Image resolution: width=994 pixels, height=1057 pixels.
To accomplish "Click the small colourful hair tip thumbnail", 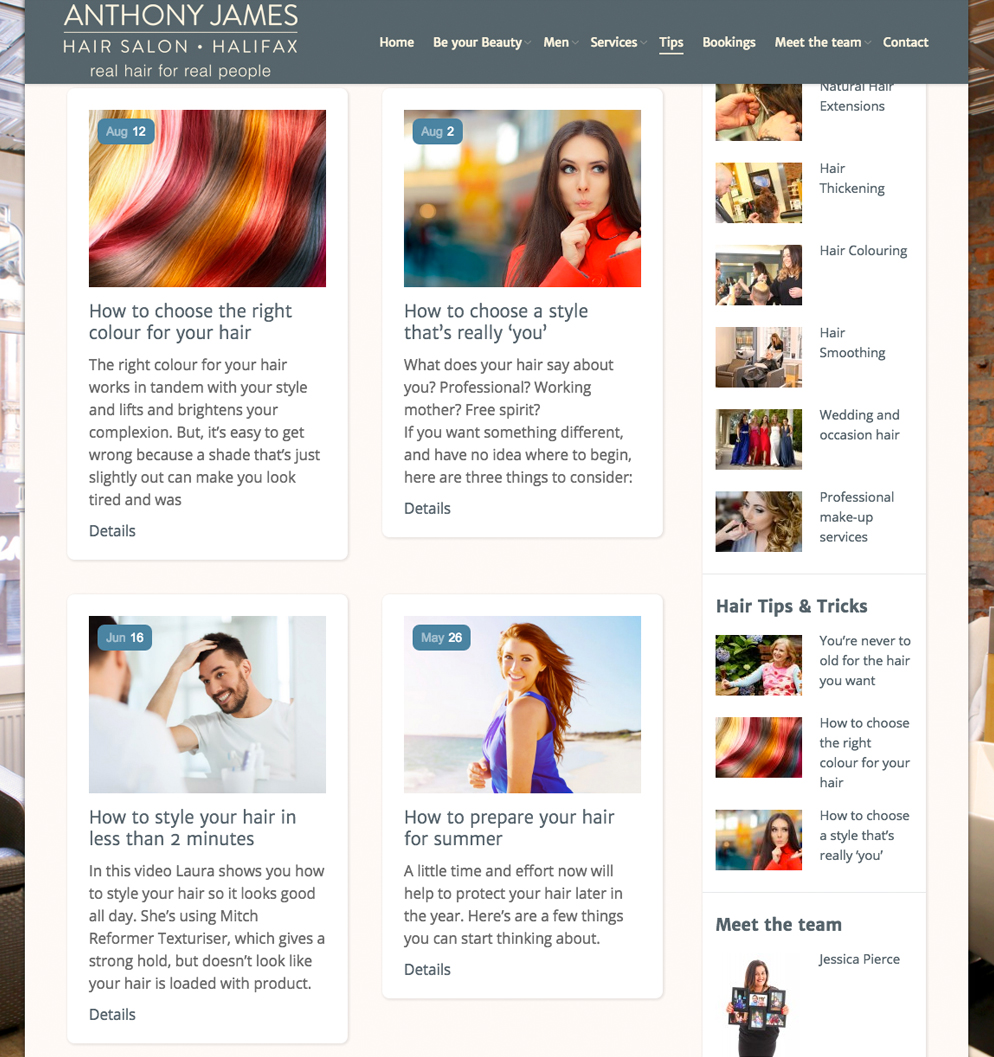I will (x=759, y=748).
